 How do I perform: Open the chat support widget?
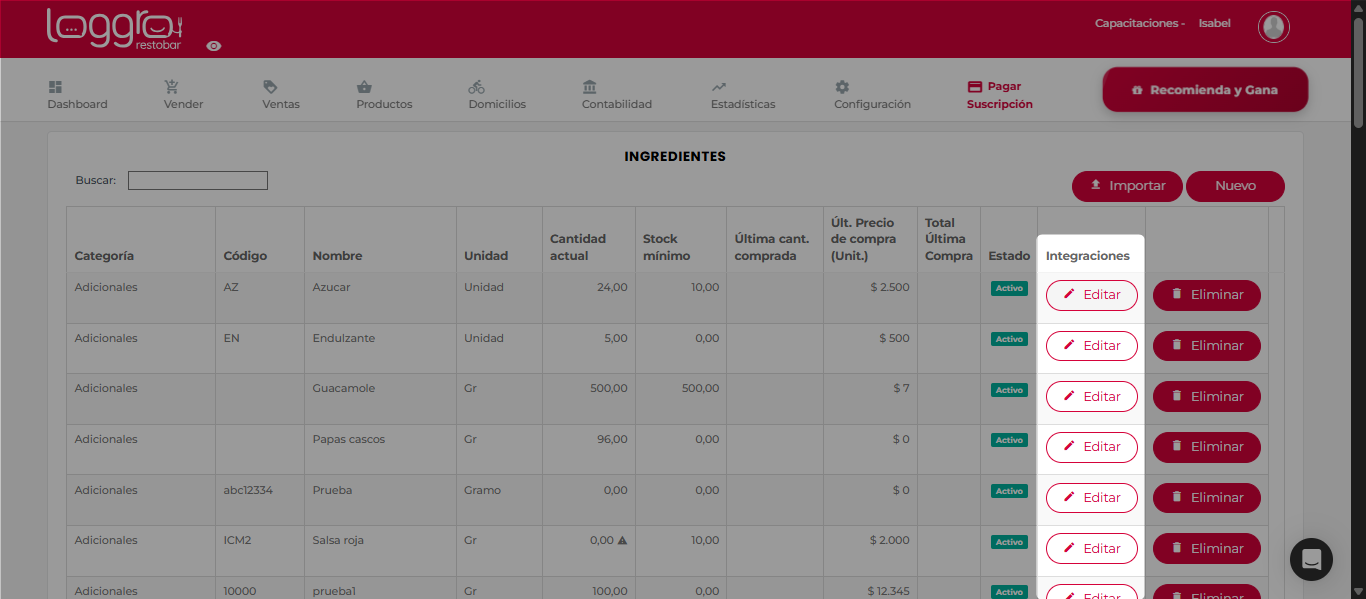(1311, 559)
